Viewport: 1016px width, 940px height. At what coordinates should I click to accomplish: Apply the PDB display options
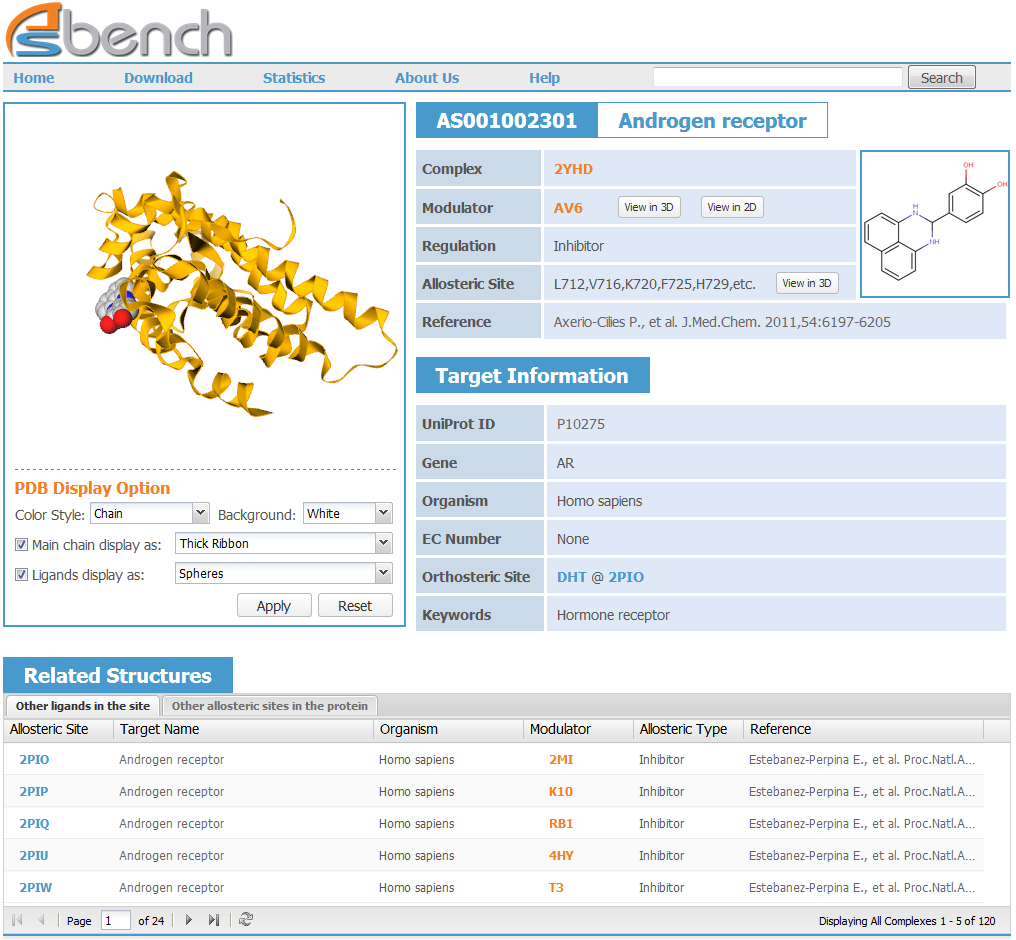[274, 605]
